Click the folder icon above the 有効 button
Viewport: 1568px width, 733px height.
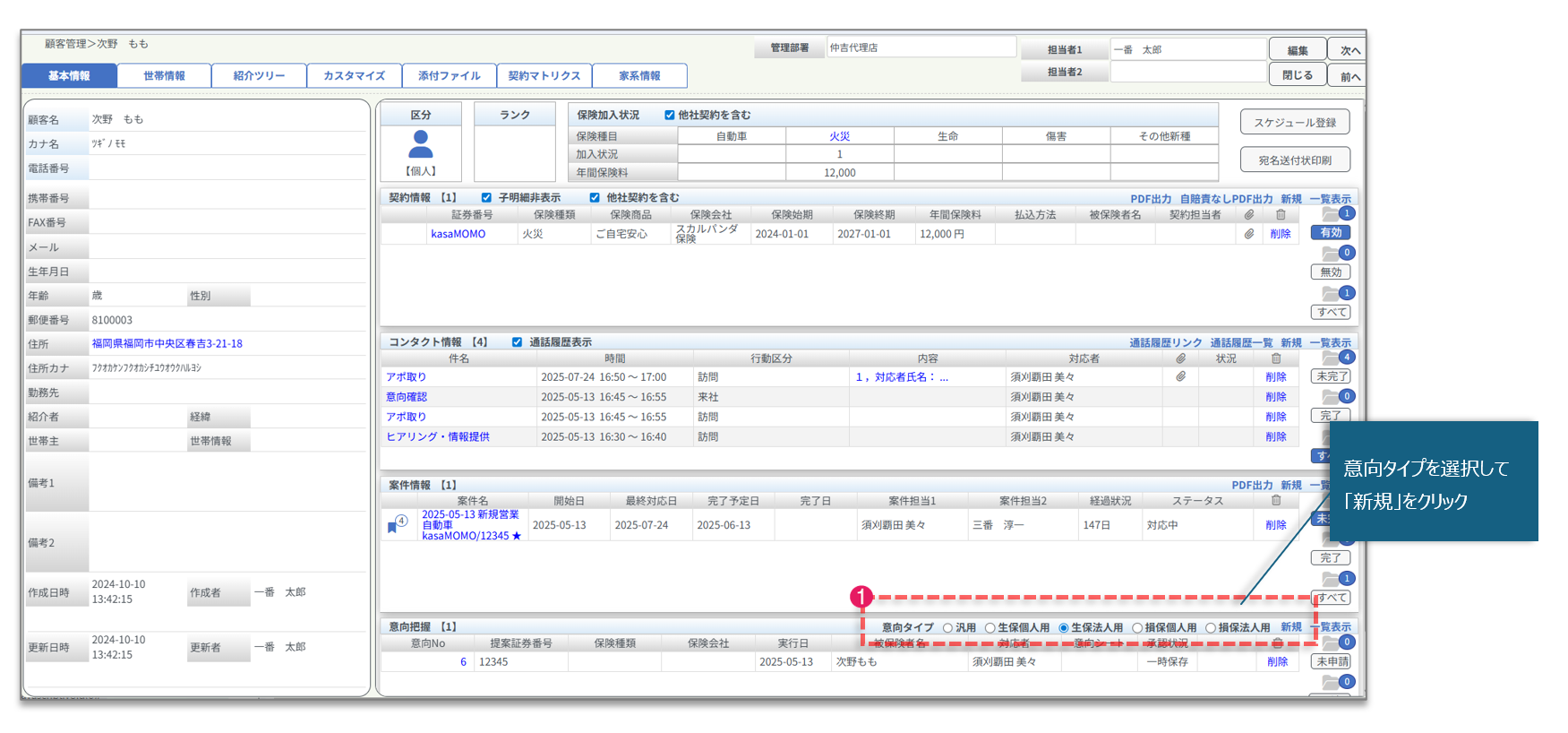click(x=1331, y=215)
